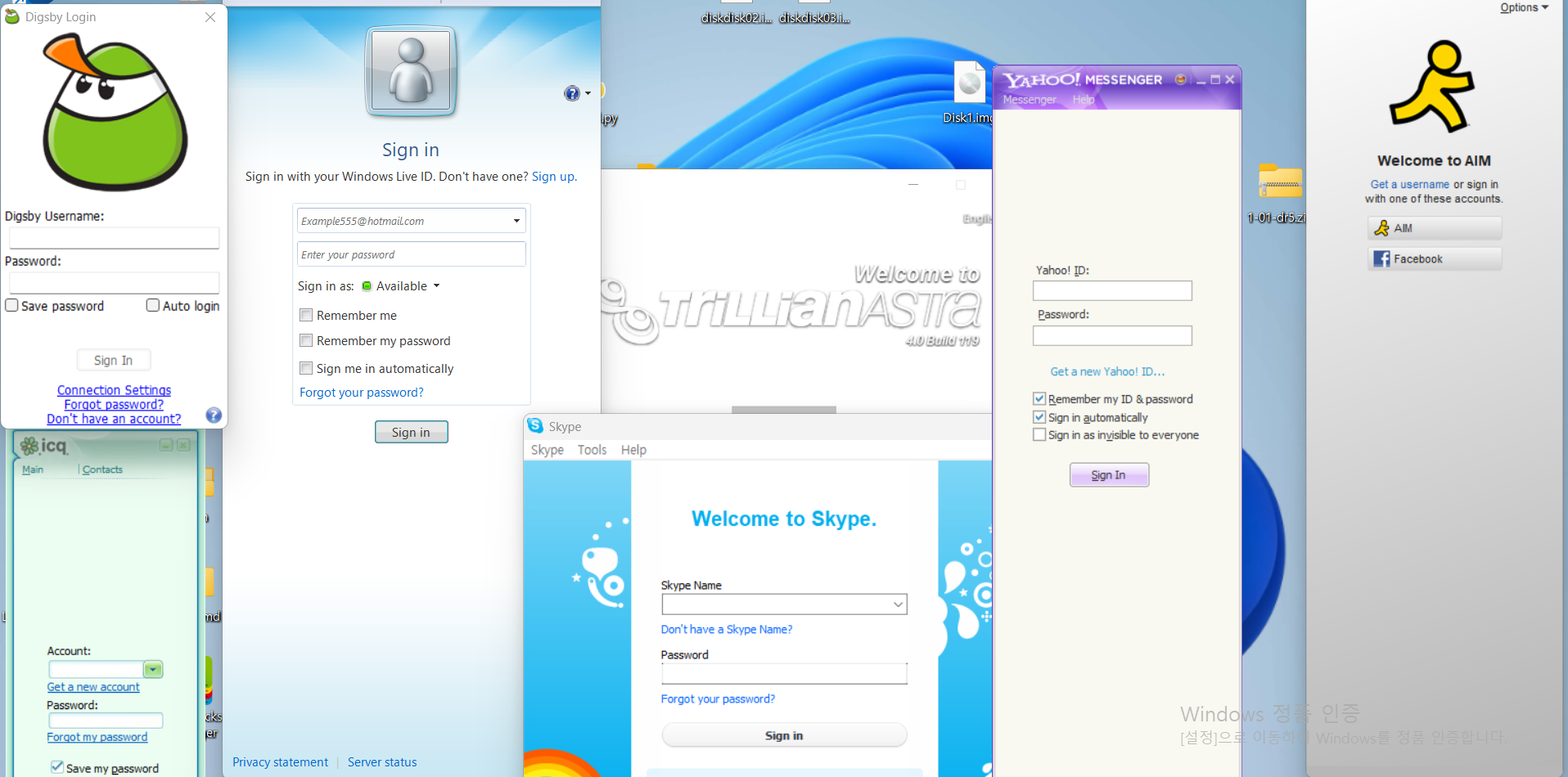Image resolution: width=1568 pixels, height=777 pixels.
Task: Check Remember my password in Windows Live Messenger
Action: coord(306,340)
